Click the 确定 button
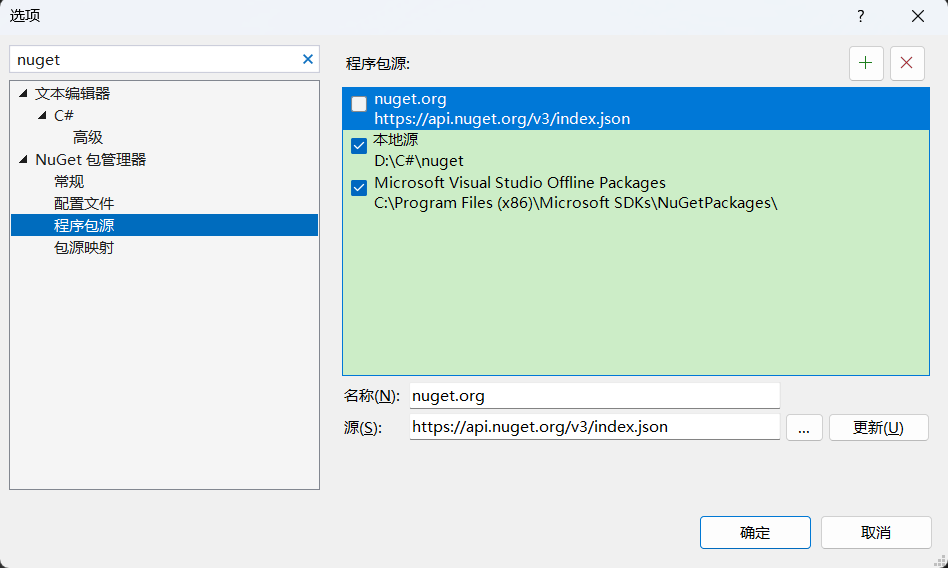948x568 pixels. tap(755, 533)
